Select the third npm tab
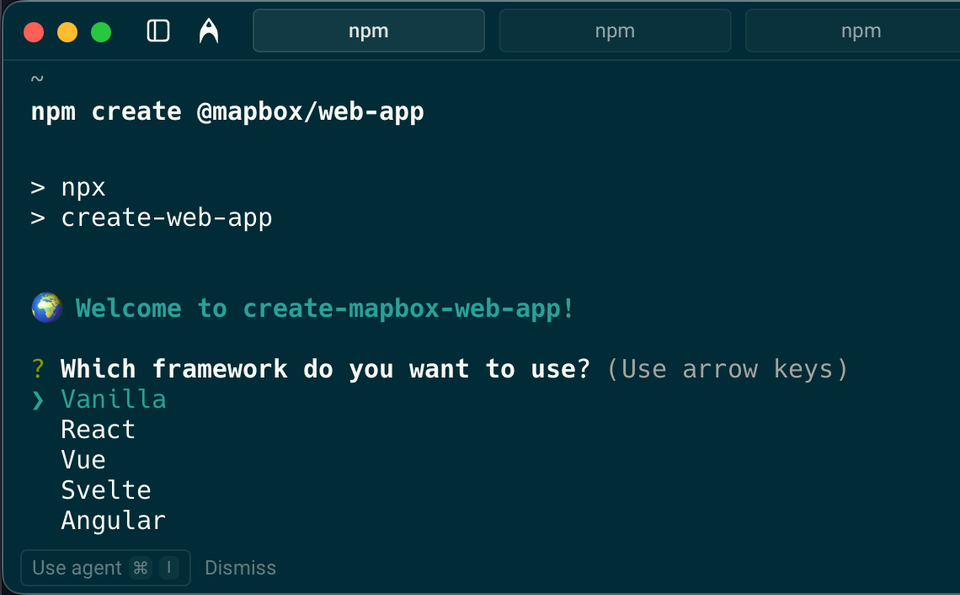 point(860,31)
